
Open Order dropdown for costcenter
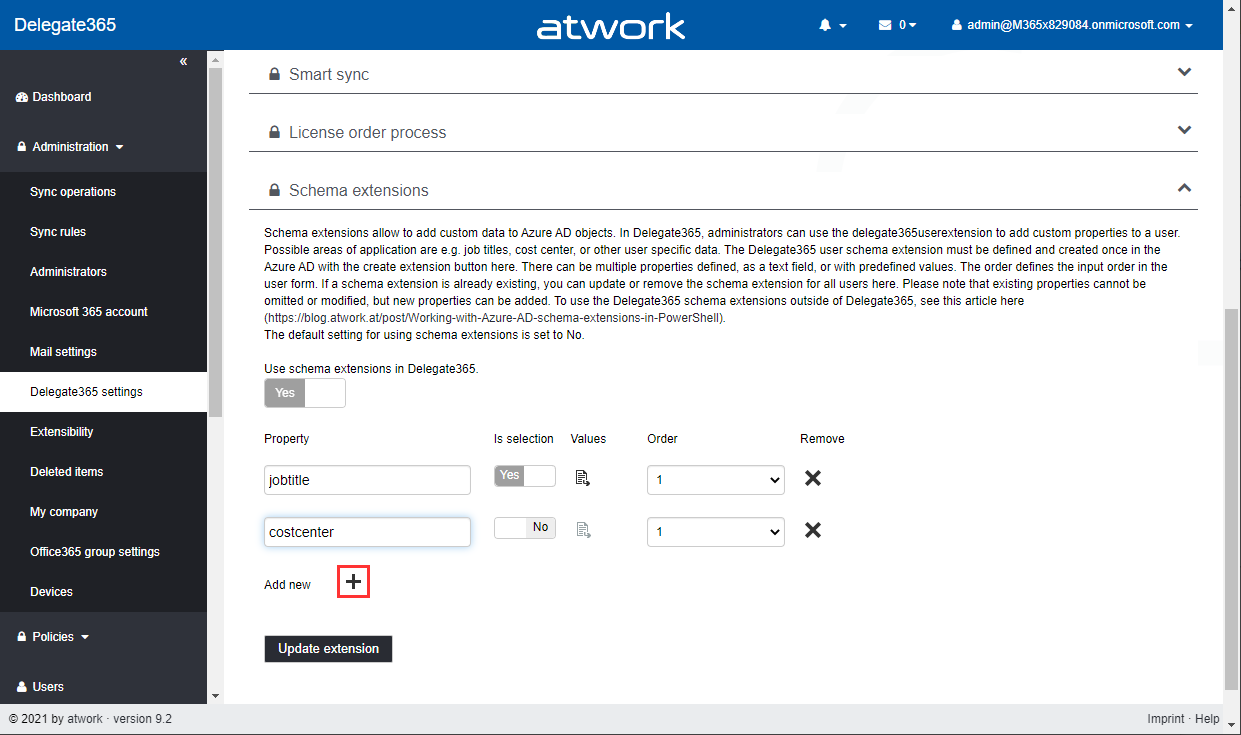click(716, 532)
